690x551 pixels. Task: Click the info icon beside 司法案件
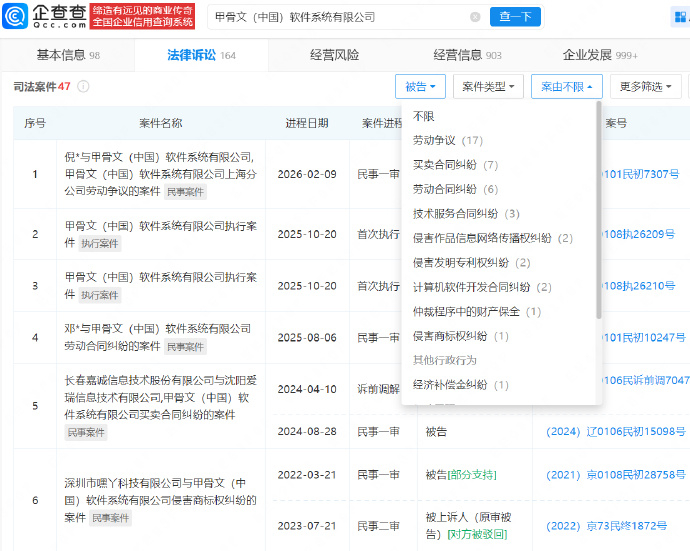(83, 87)
